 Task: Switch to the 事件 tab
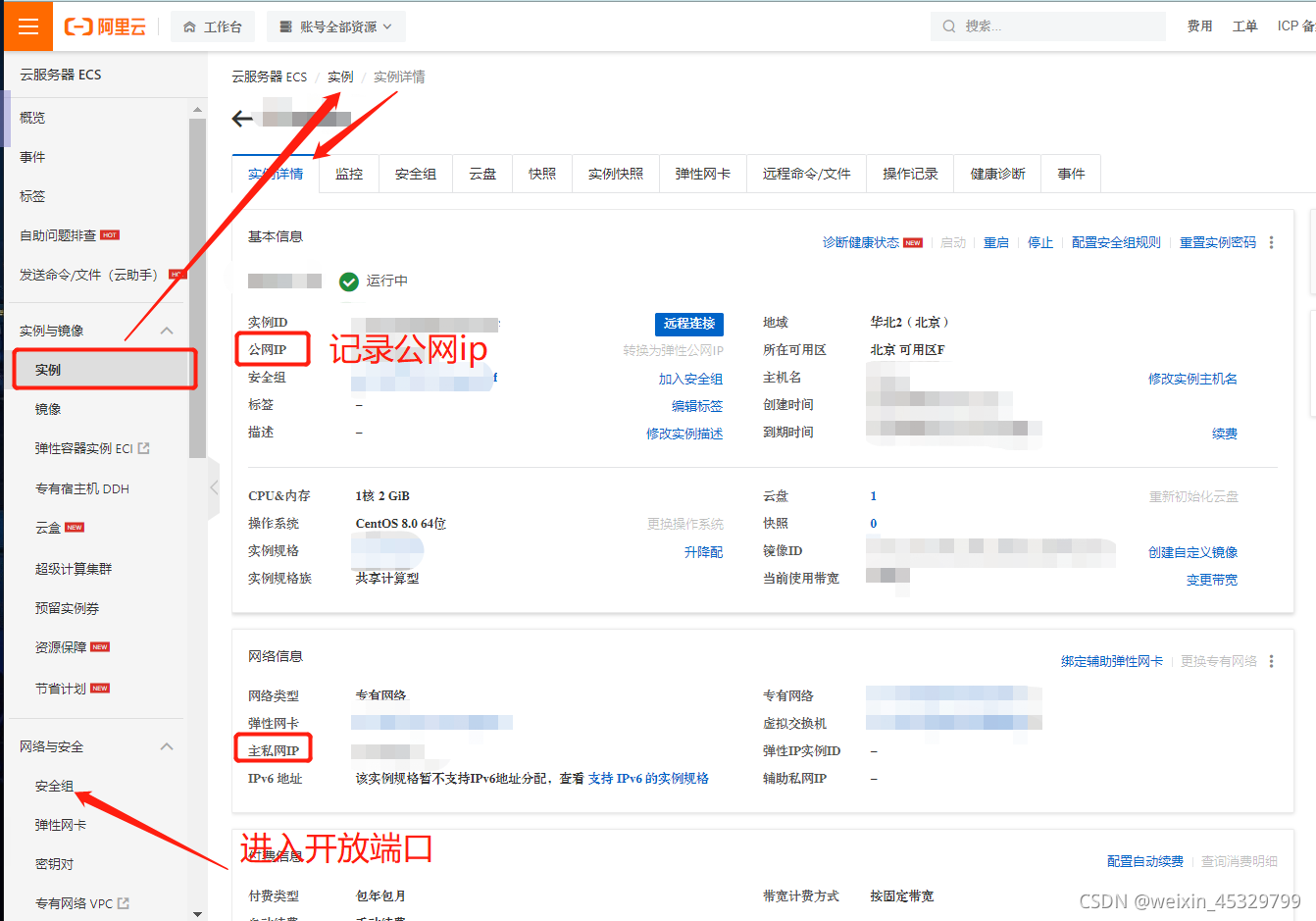pos(1071,174)
